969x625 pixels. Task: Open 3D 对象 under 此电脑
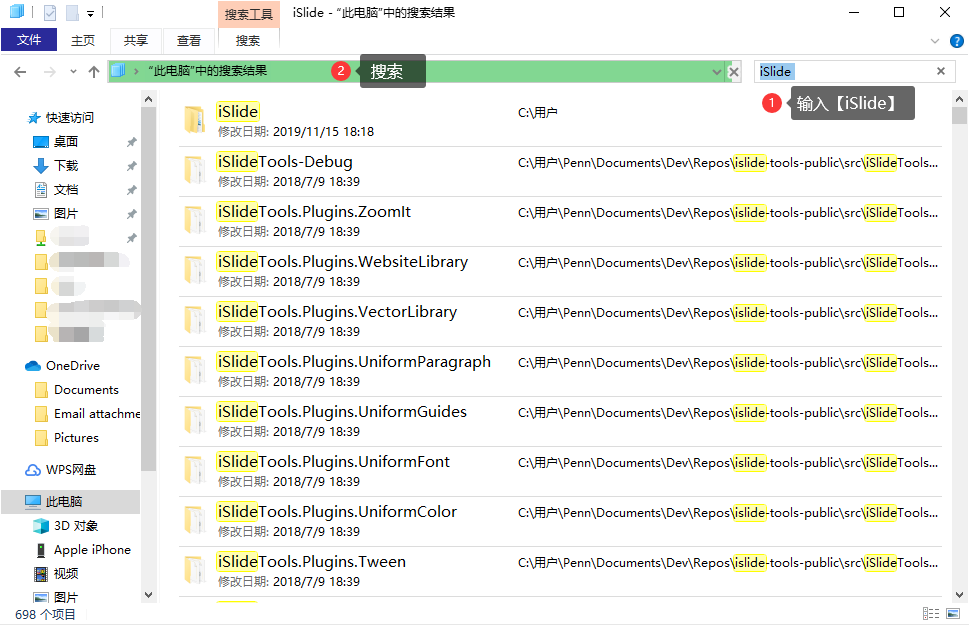click(x=75, y=526)
